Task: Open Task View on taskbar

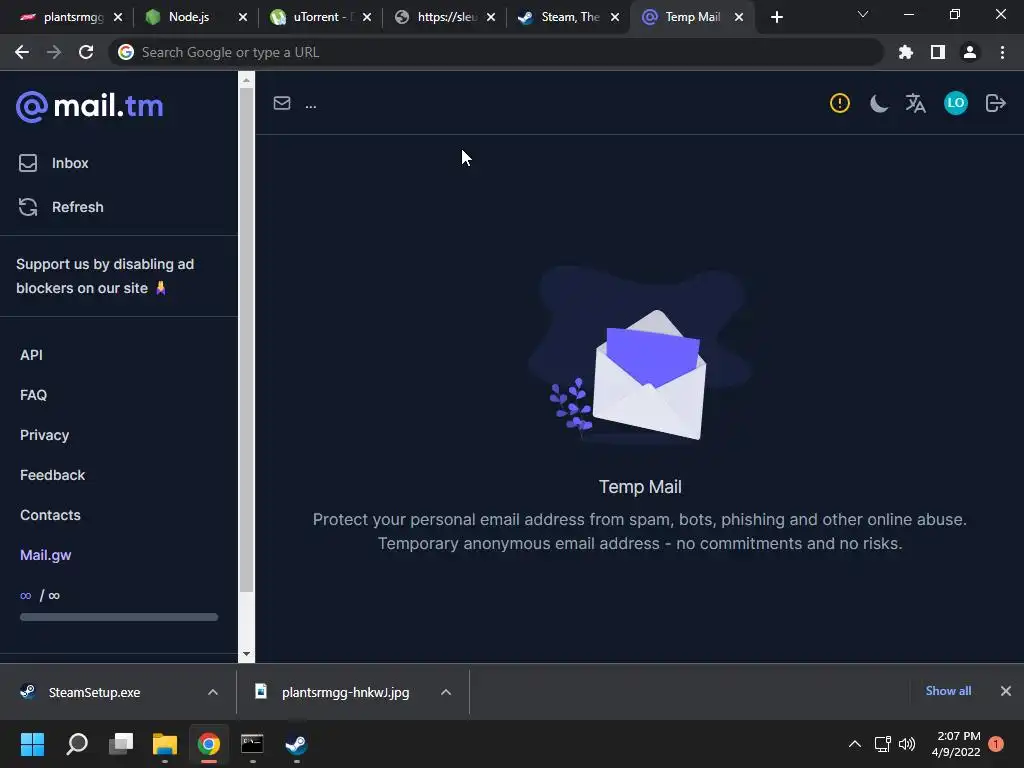Action: coord(121,744)
